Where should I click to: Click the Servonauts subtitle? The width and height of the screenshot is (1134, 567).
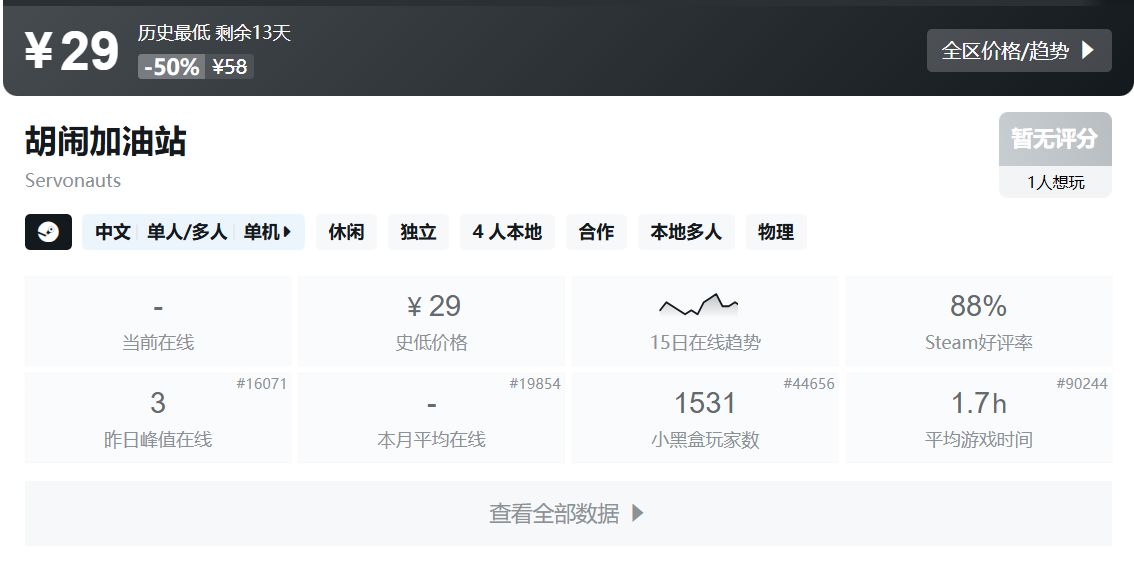click(73, 180)
